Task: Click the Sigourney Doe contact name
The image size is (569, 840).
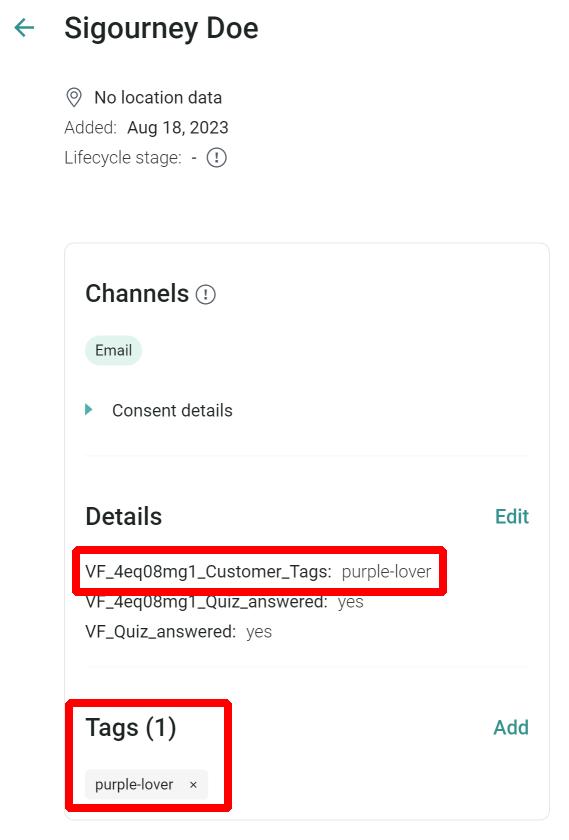Action: pyautogui.click(x=161, y=28)
